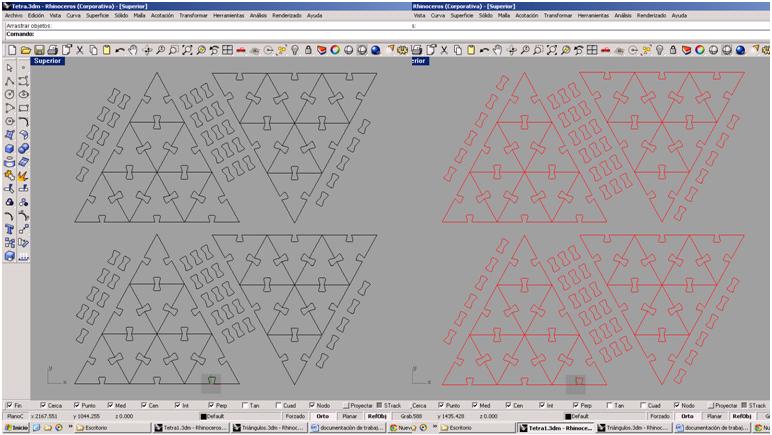
Task: Toggle Orto mode in Tetra.3dm status bar
Action: [x=322, y=416]
